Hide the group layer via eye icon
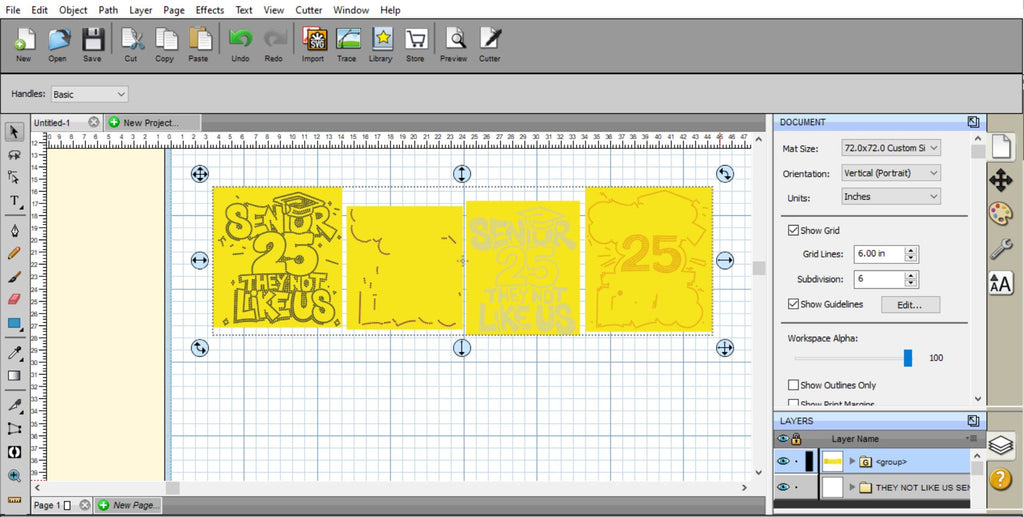The height and width of the screenshot is (517, 1024). tap(783, 462)
